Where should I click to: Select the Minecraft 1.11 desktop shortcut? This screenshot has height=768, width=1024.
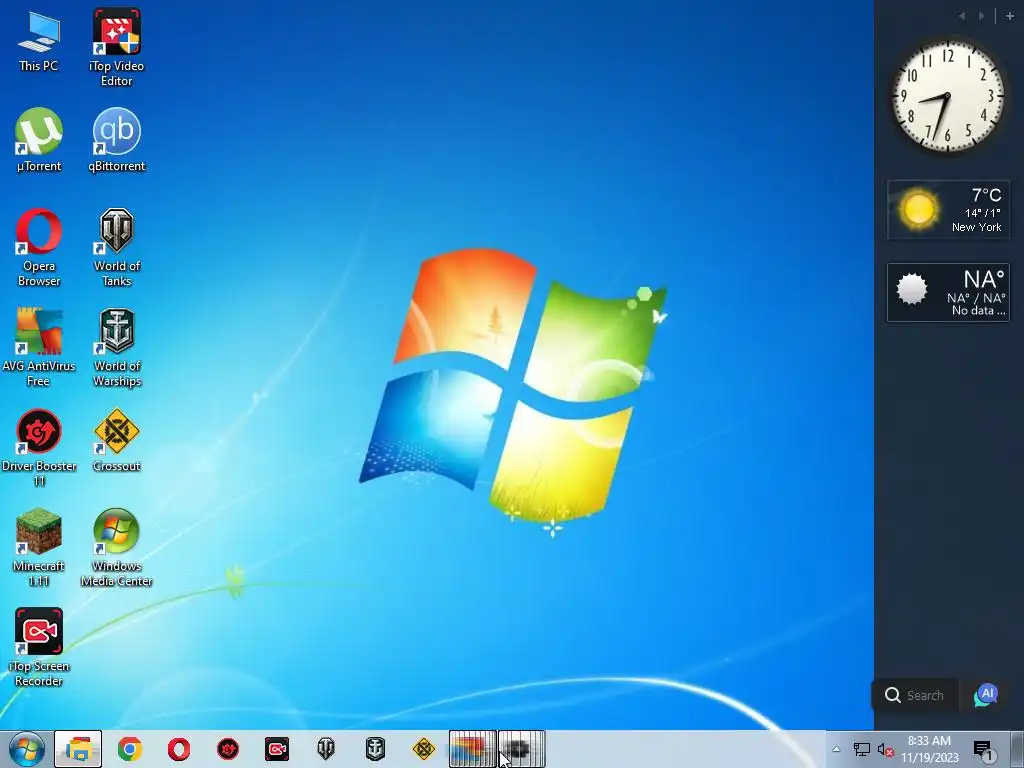point(39,548)
